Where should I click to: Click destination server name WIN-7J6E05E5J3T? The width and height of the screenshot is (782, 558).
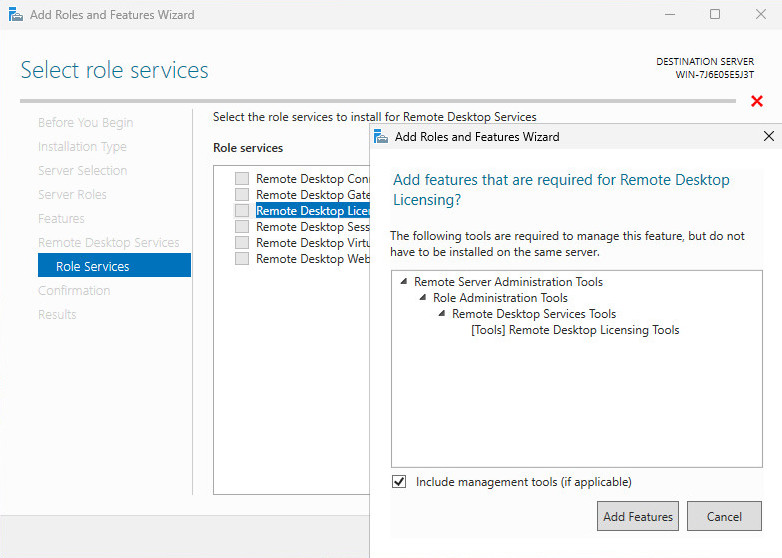click(x=715, y=75)
